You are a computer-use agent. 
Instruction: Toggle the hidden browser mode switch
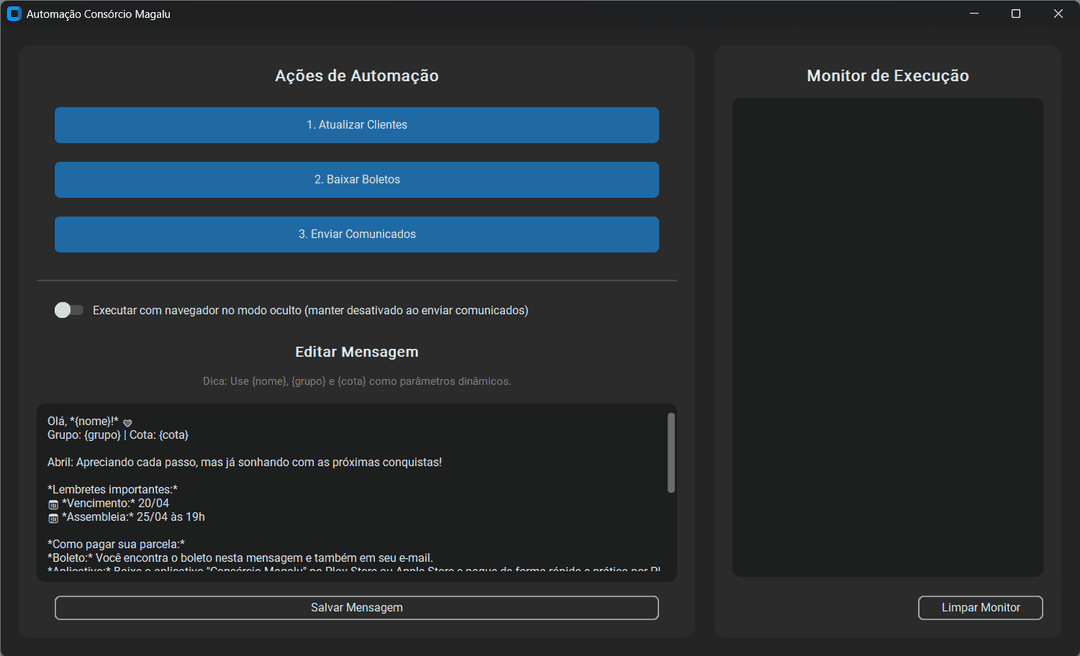click(x=69, y=310)
